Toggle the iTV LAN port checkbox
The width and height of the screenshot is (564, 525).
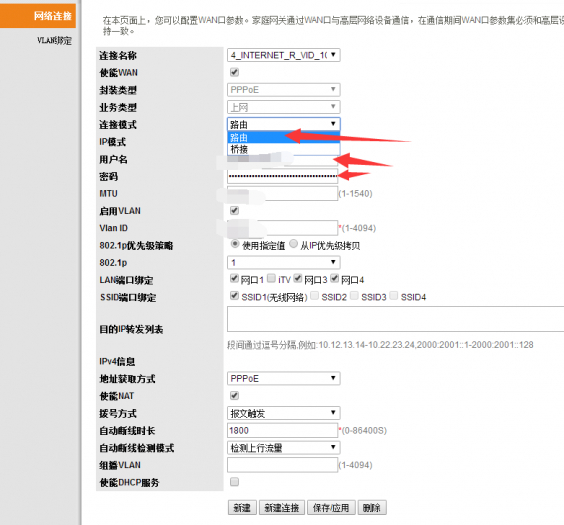(272, 278)
